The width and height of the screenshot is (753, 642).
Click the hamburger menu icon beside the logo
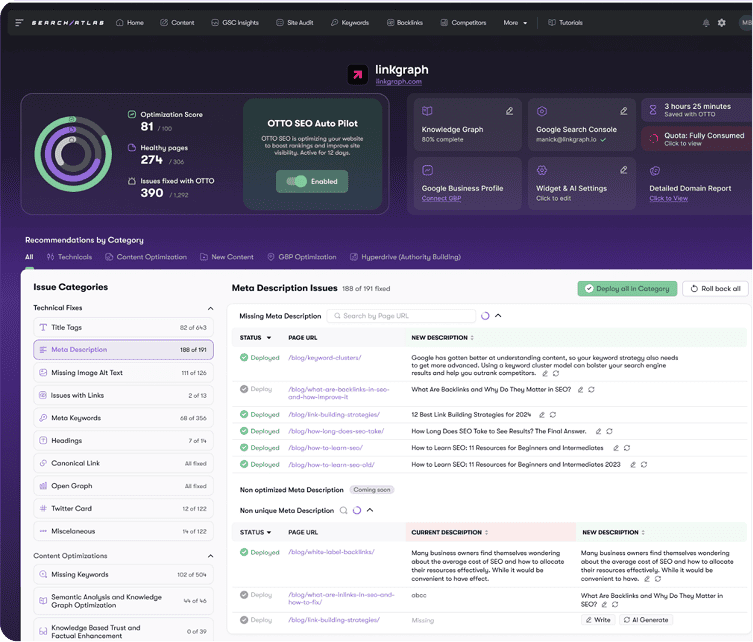[x=19, y=22]
